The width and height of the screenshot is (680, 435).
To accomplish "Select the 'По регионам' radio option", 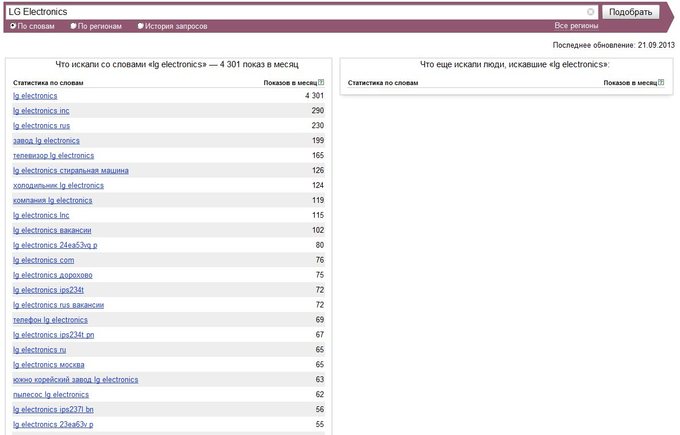I will [73, 26].
